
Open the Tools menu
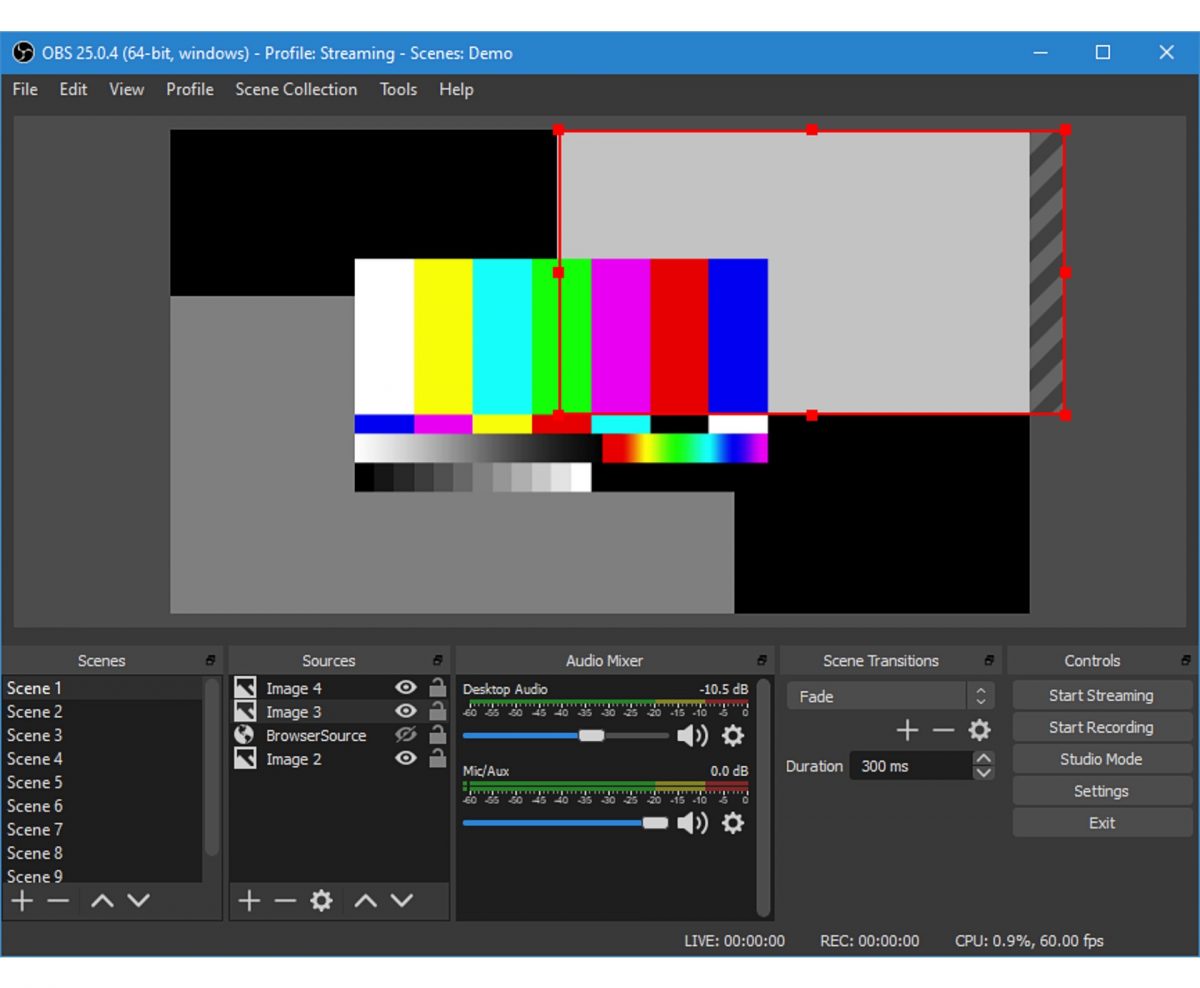point(398,89)
